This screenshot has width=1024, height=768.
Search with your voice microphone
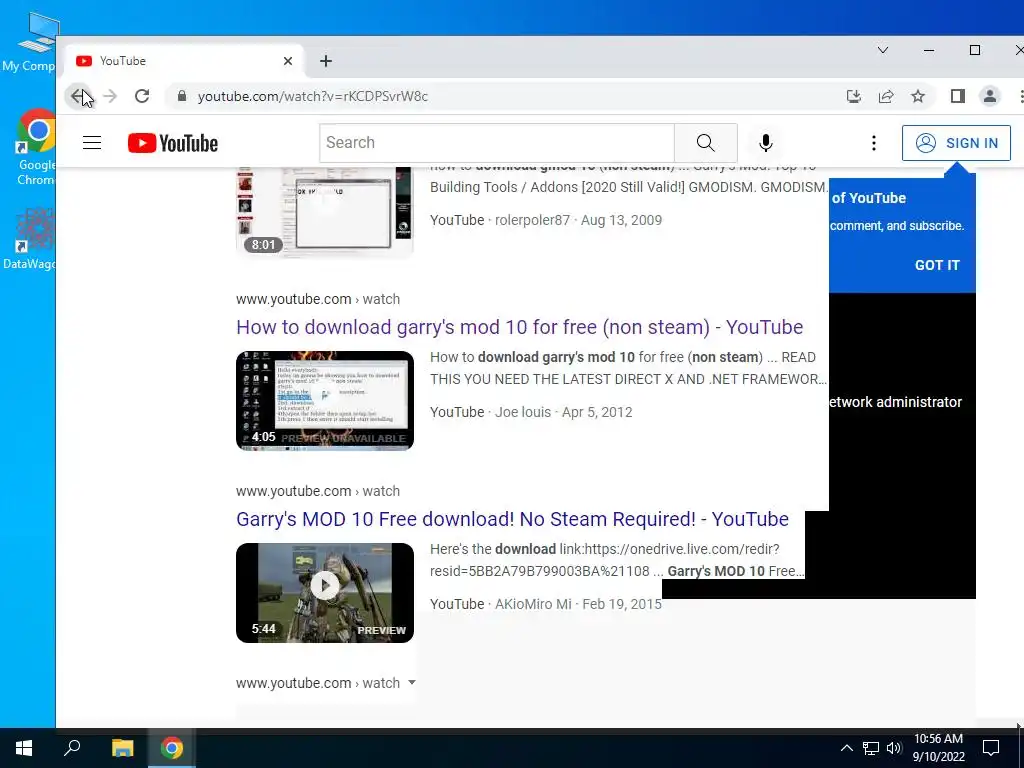pyautogui.click(x=765, y=143)
